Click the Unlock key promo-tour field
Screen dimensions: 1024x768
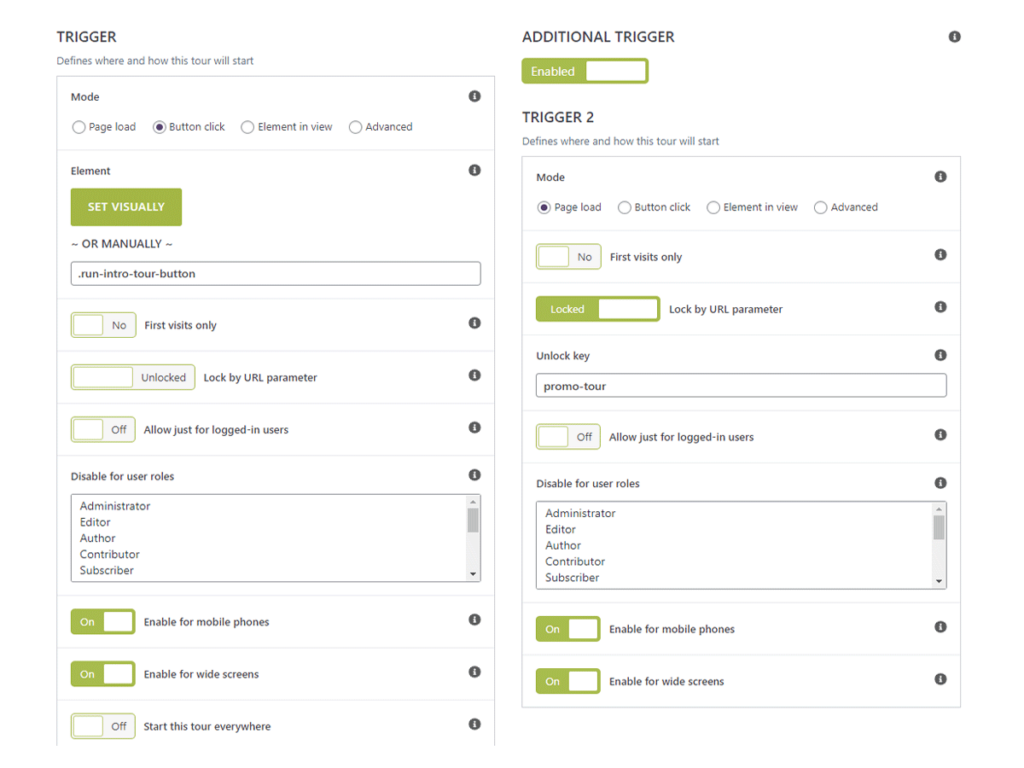pos(740,386)
